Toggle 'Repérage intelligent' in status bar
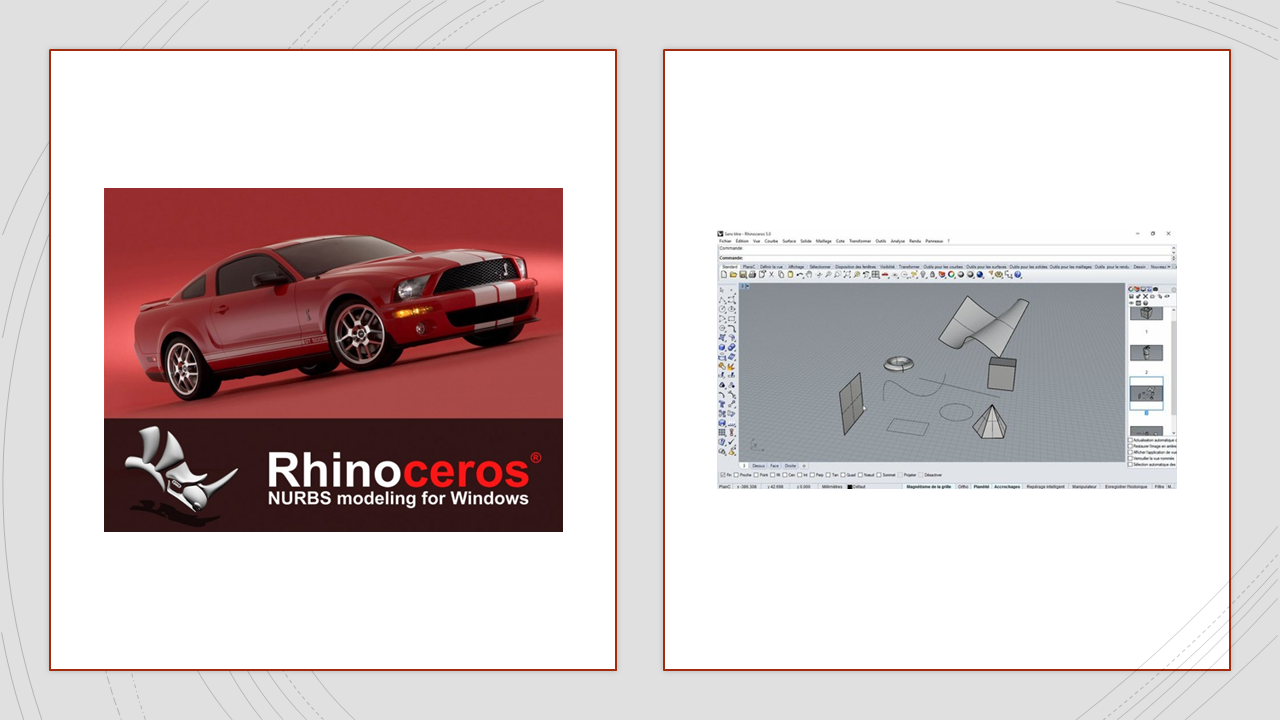This screenshot has width=1280, height=720. pos(1045,487)
